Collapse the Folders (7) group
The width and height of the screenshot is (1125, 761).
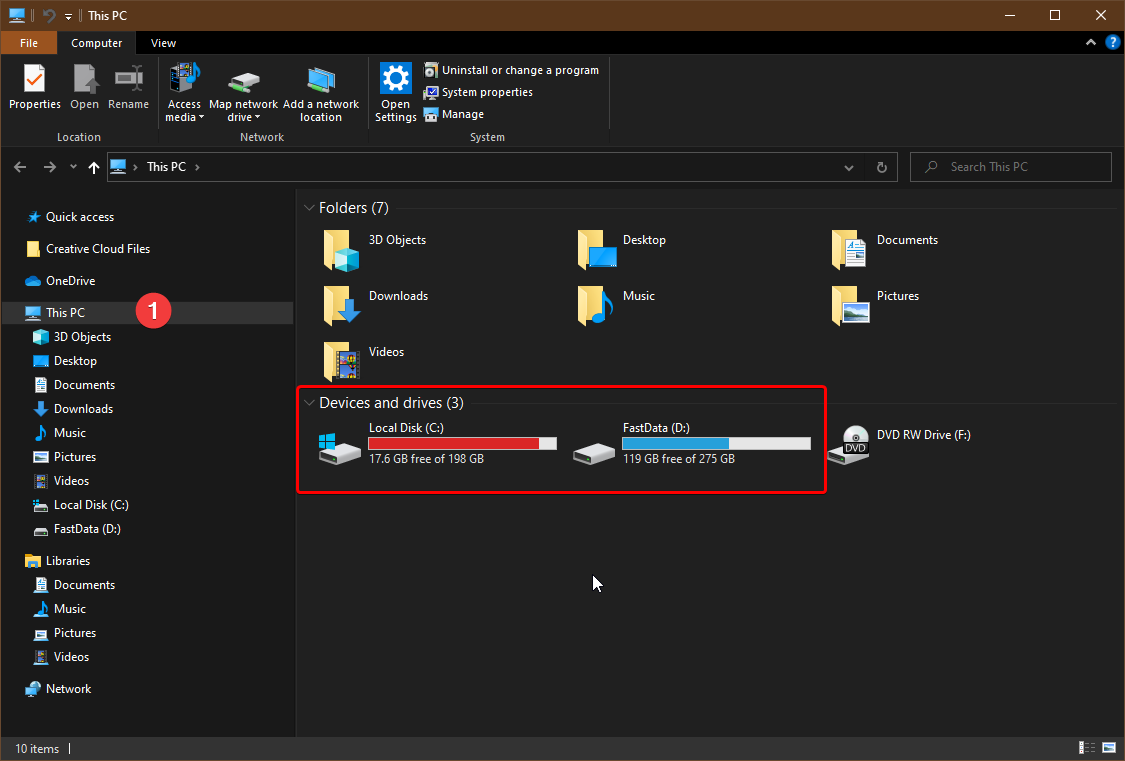(309, 208)
